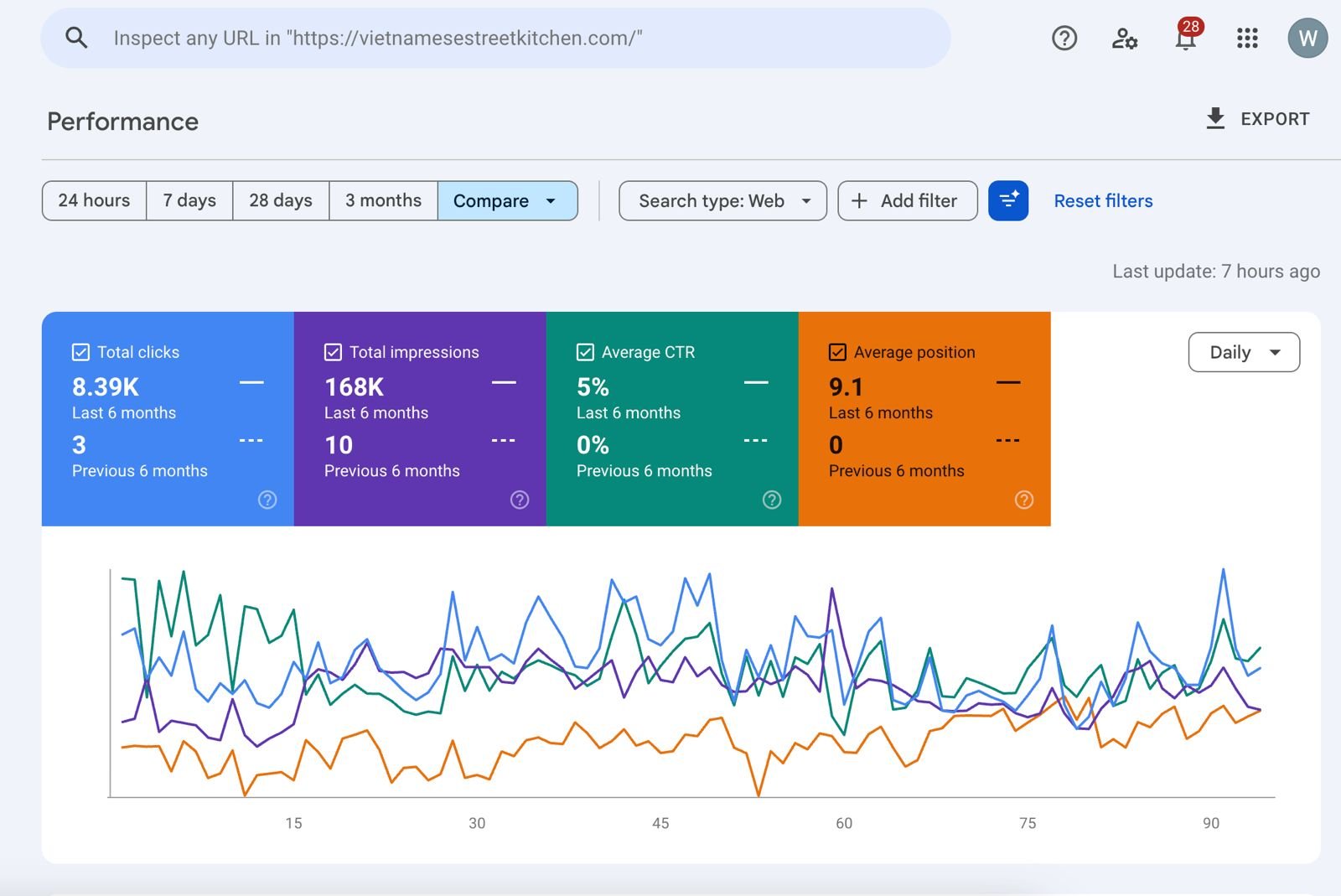Uncheck the Total clicks checkbox
Viewport: 1341px width, 896px height.
pos(80,352)
